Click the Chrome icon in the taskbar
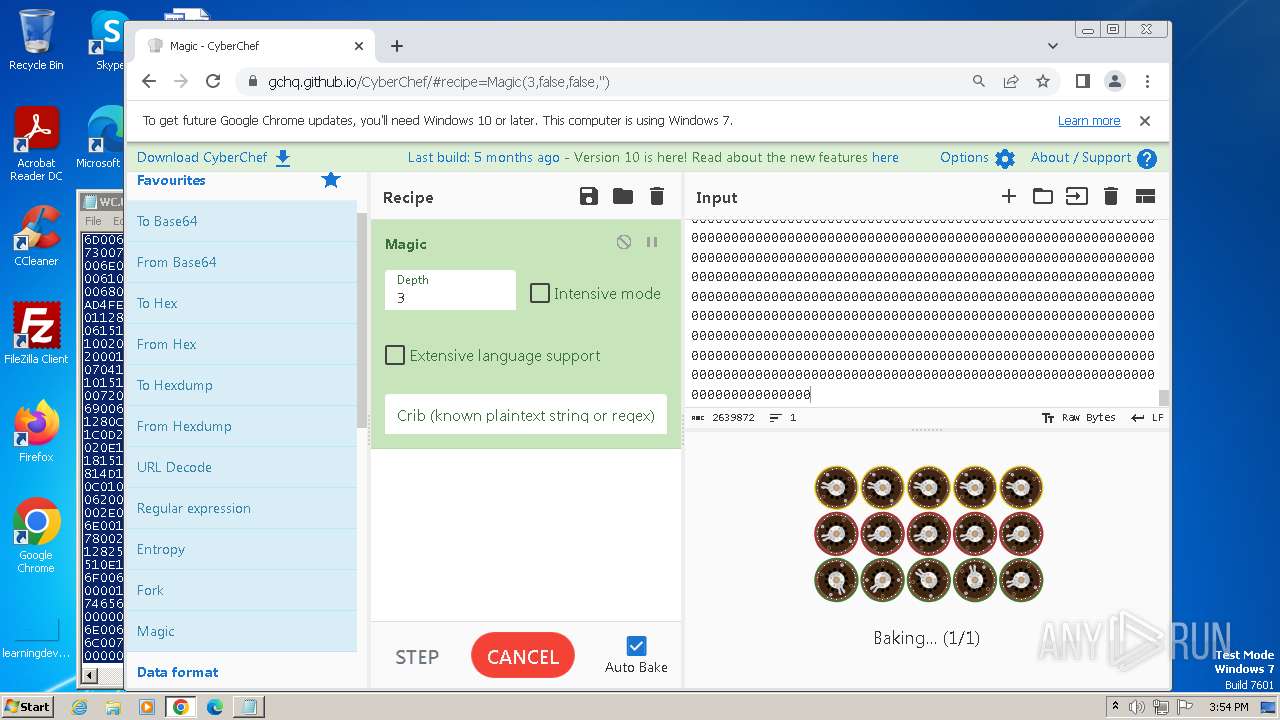 [x=180, y=707]
